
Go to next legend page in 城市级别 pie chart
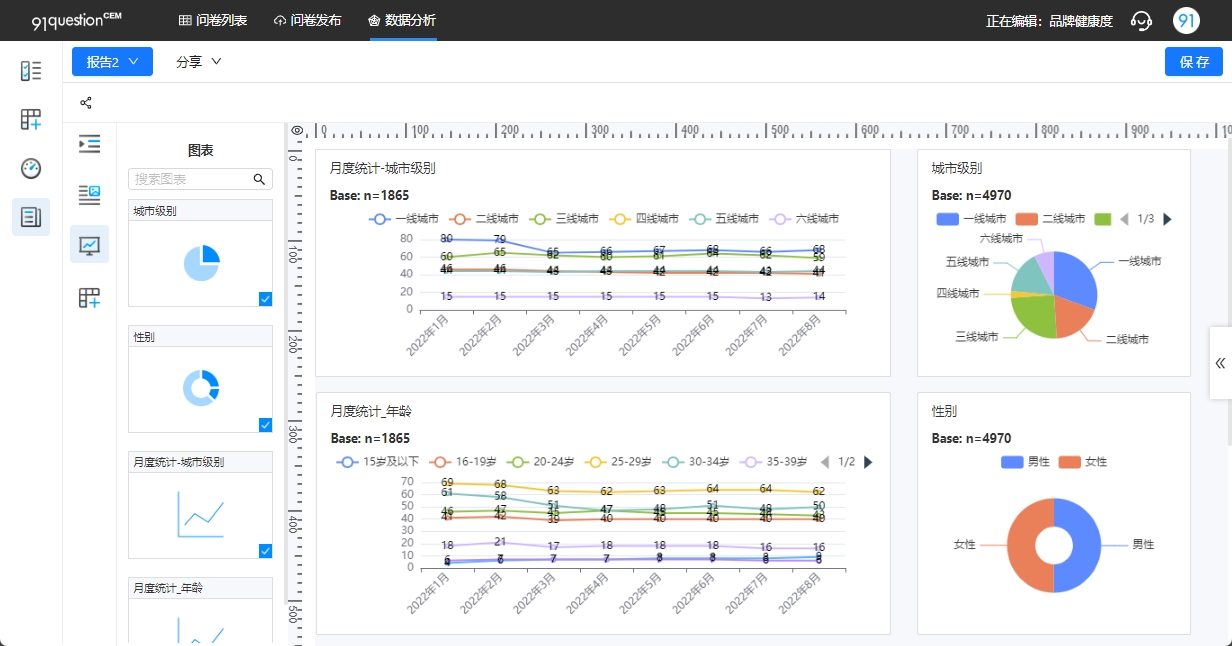tap(1167, 219)
